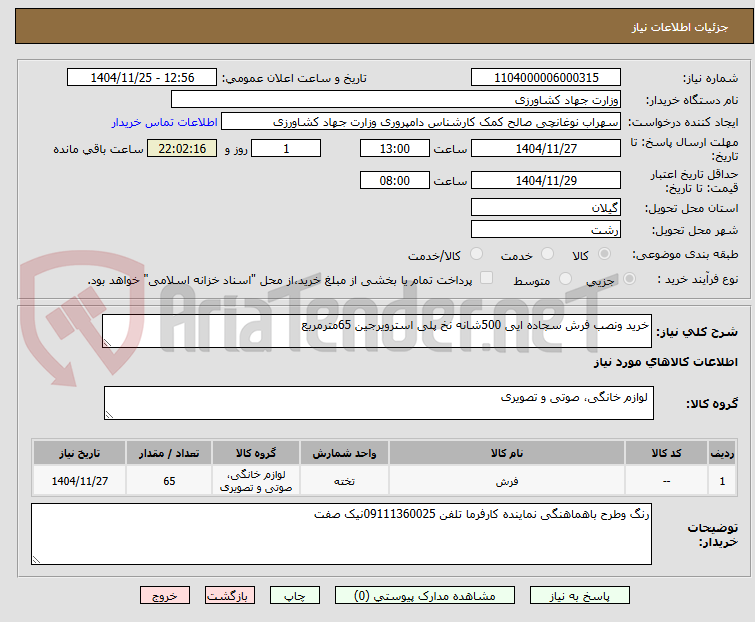This screenshot has width=755, height=622.
Task: Click the گروه کالا table column header
Action: click(x=256, y=453)
